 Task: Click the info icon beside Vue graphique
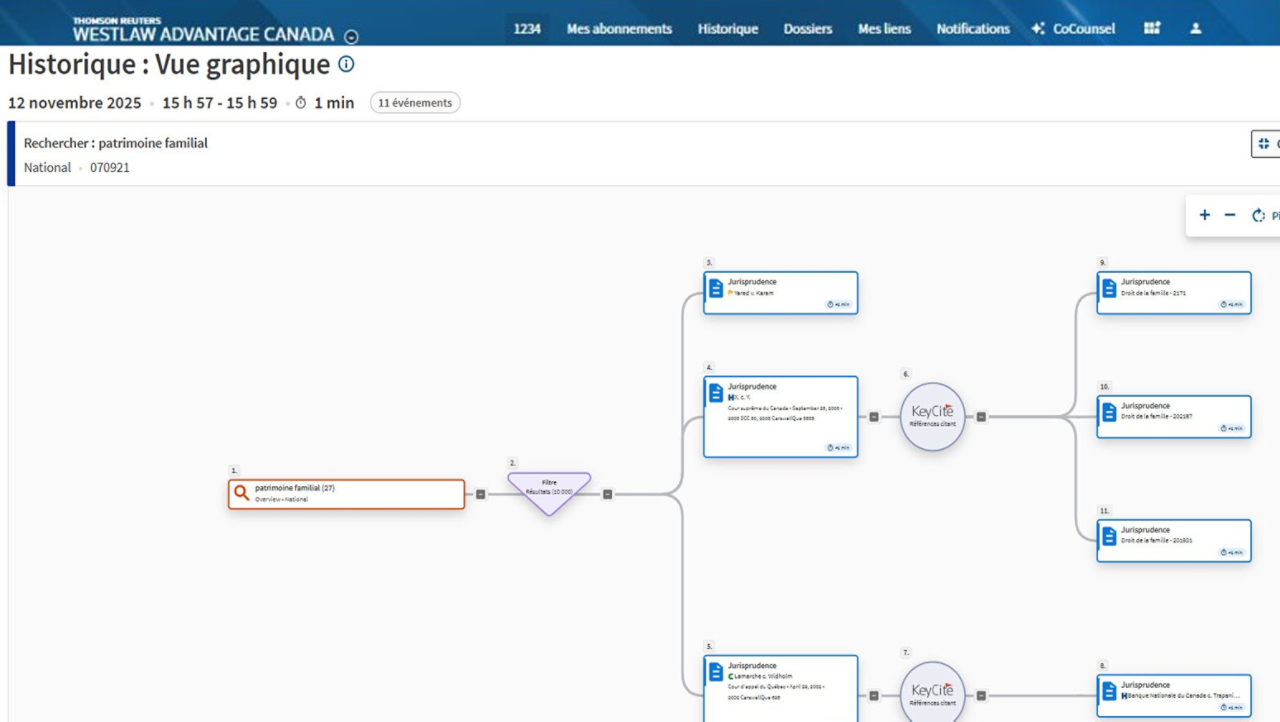(x=346, y=64)
